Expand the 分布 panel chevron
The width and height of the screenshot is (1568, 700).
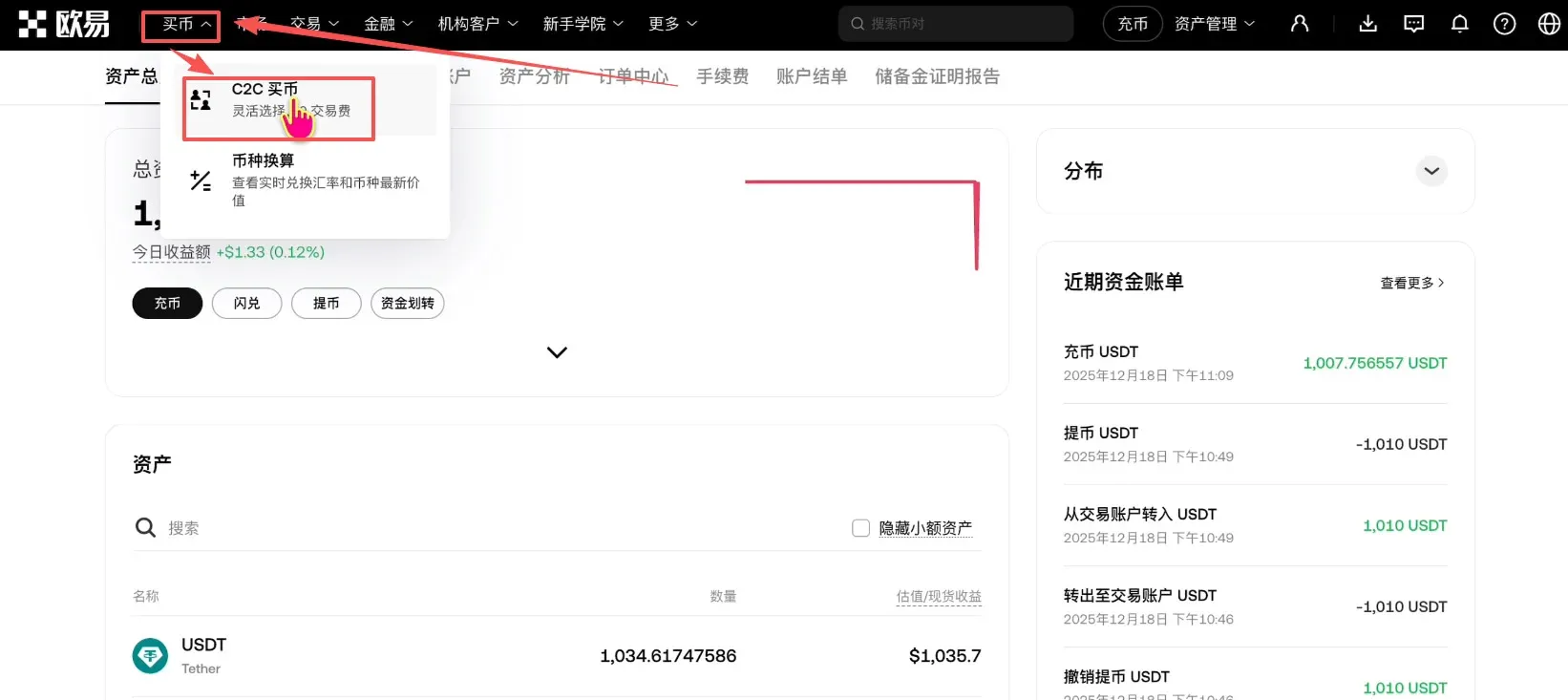(1431, 171)
